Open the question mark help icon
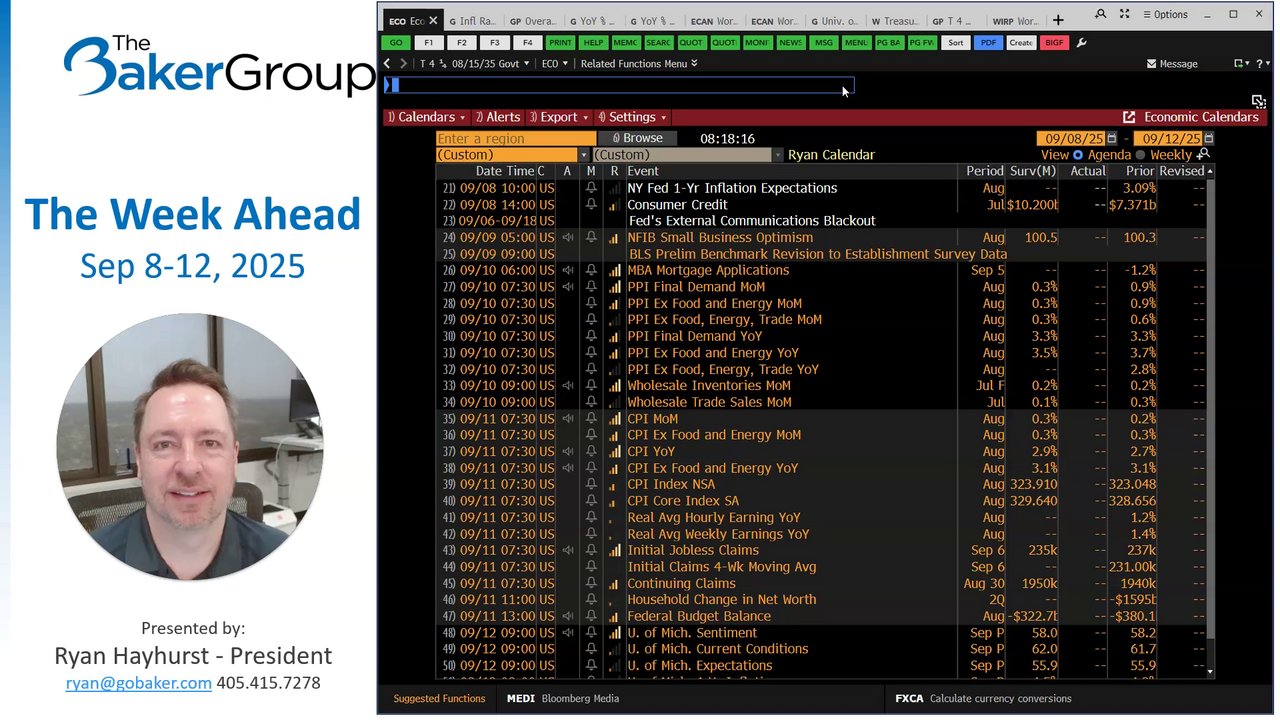 point(1260,64)
